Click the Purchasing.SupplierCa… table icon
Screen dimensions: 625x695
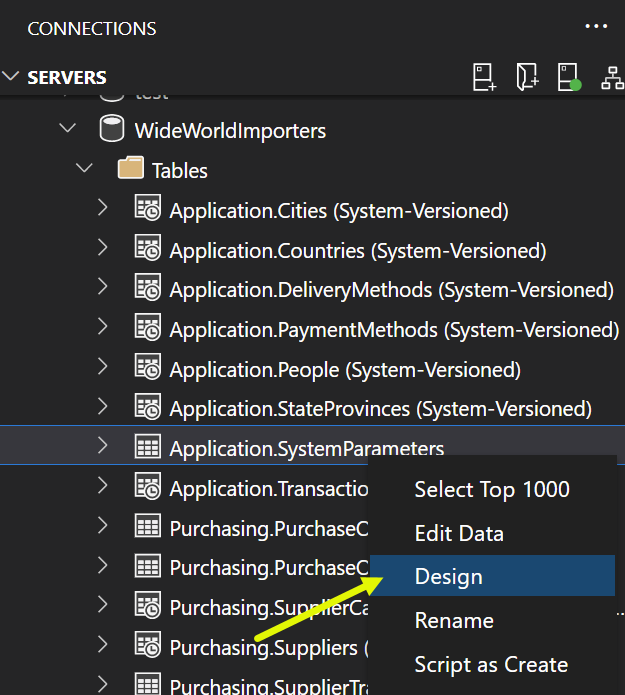point(148,605)
